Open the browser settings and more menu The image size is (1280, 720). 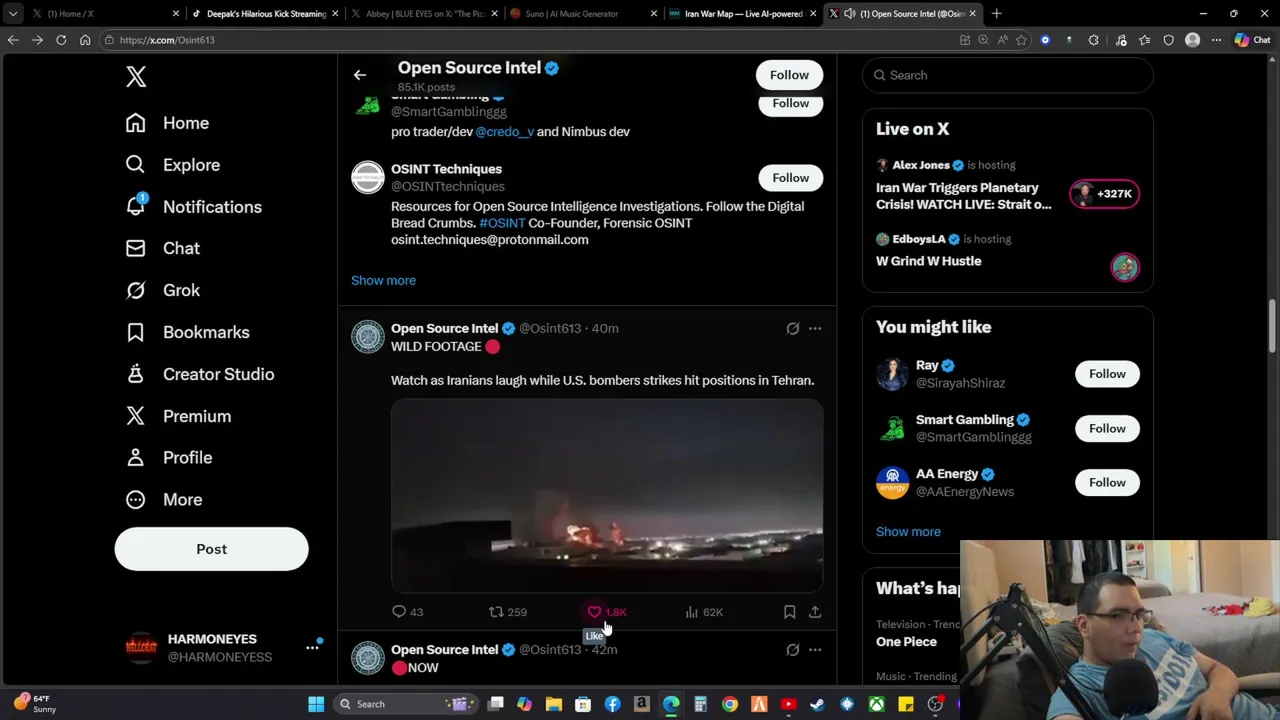point(1216,40)
